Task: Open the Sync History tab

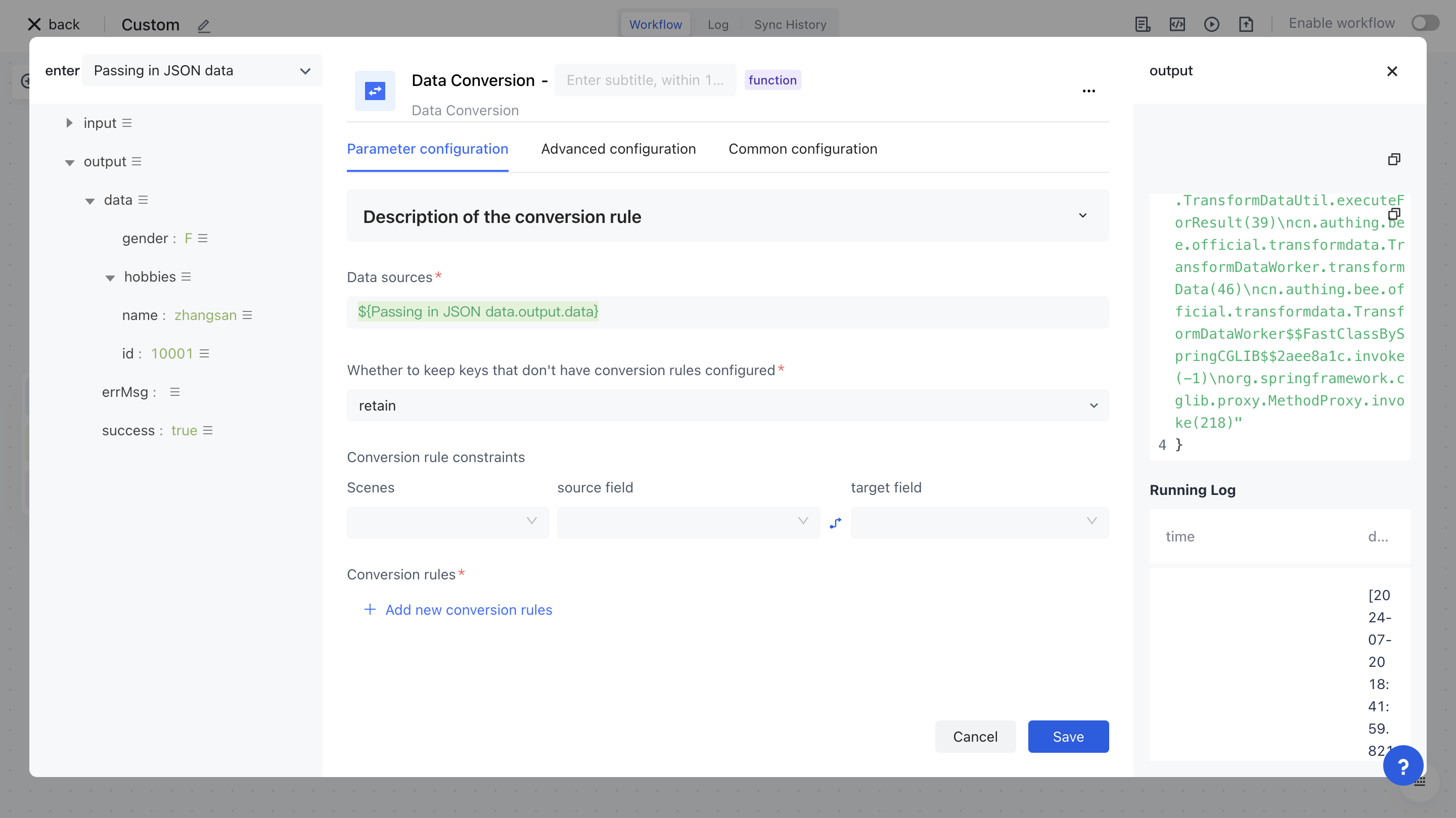Action: [x=790, y=24]
